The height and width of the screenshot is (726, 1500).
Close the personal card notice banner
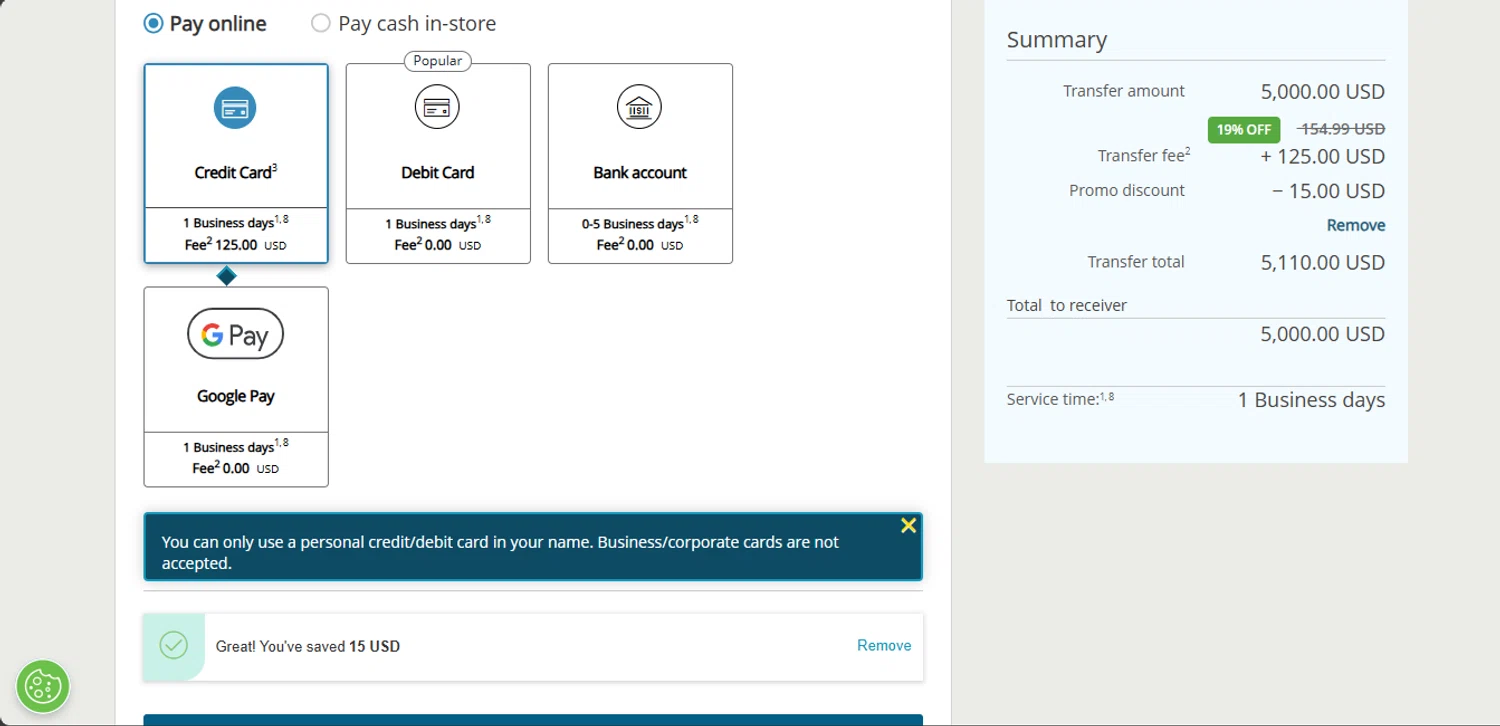coord(908,526)
